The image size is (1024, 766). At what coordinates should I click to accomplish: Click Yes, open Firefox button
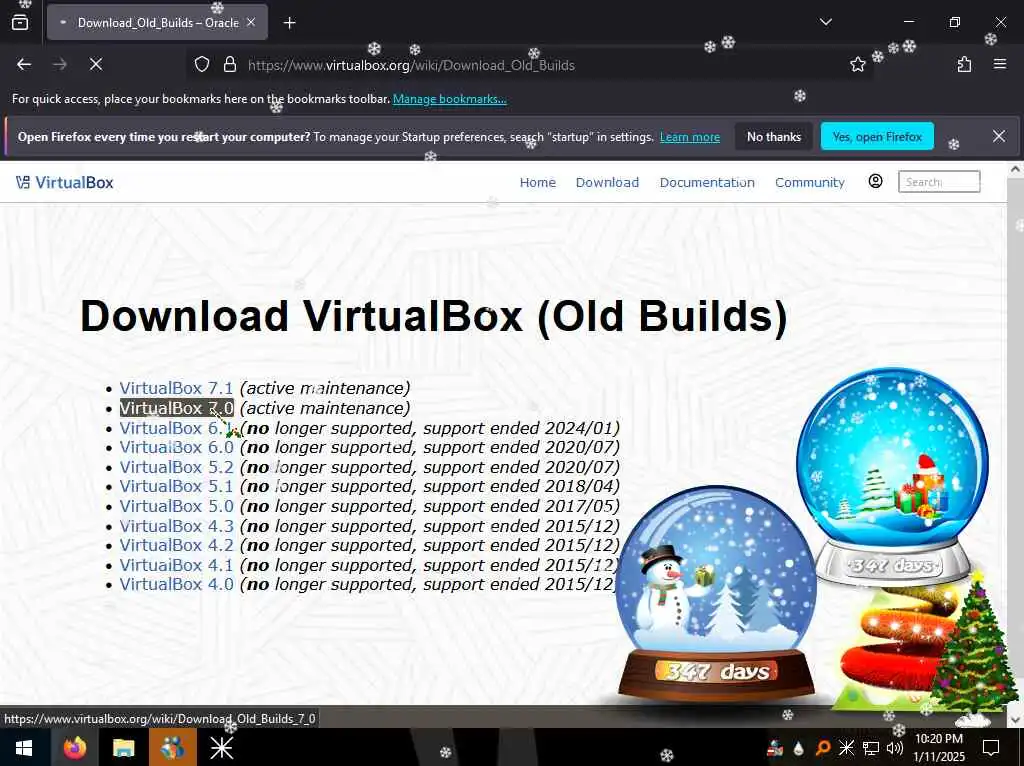[877, 137]
